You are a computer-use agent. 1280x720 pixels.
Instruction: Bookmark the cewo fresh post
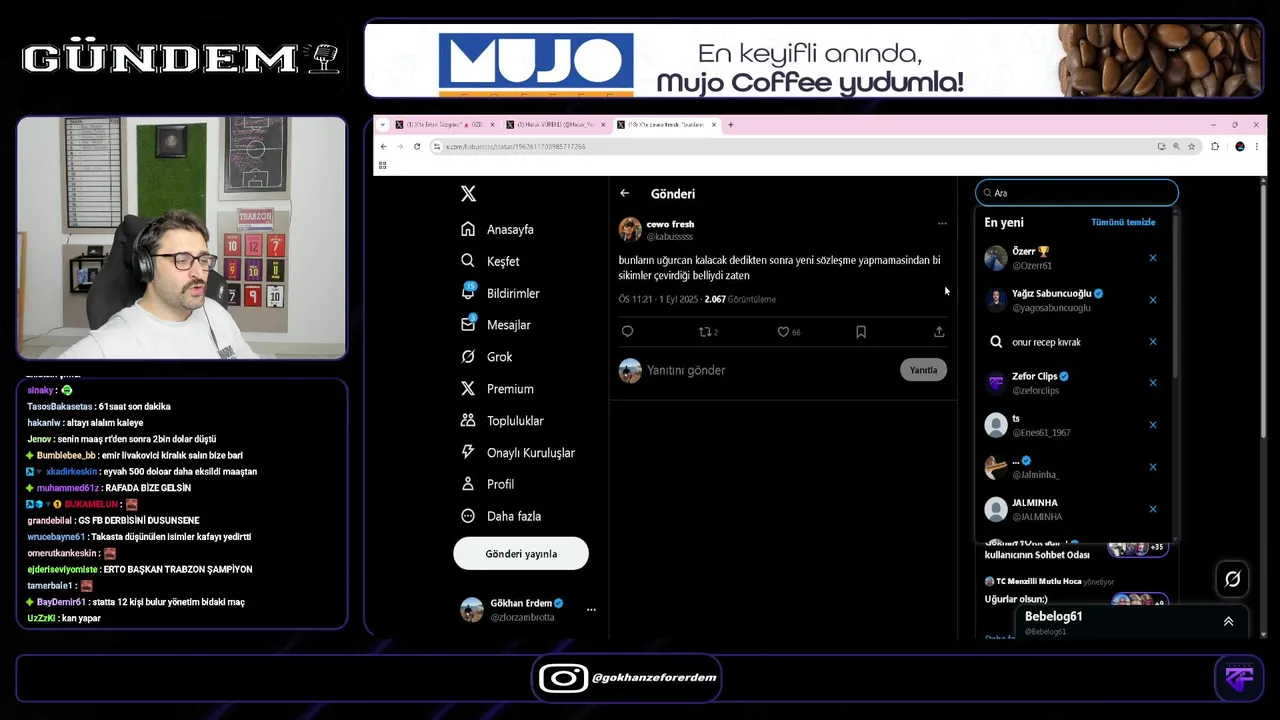861,332
